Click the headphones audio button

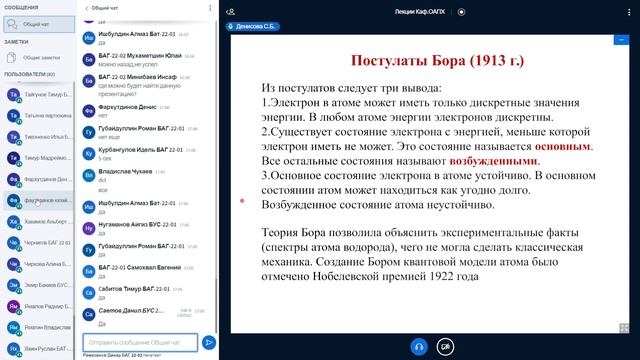(419, 347)
